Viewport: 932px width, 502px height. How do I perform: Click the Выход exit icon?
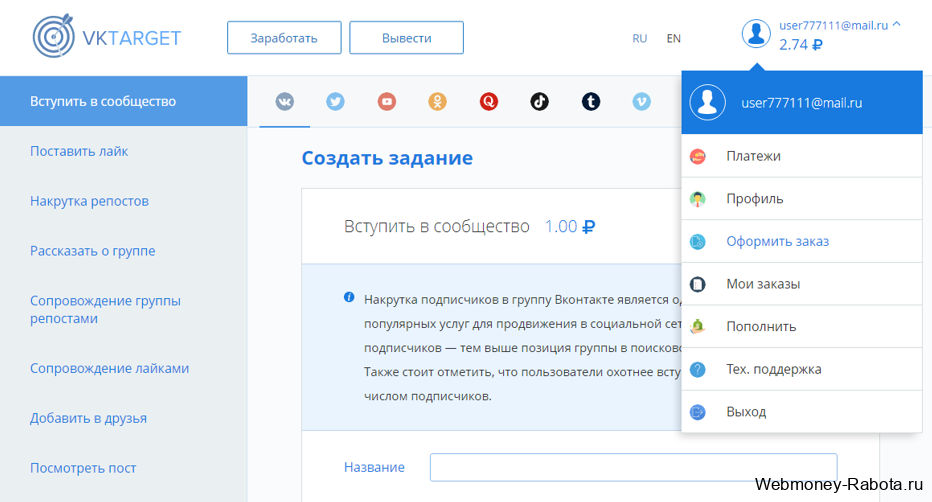click(x=698, y=412)
